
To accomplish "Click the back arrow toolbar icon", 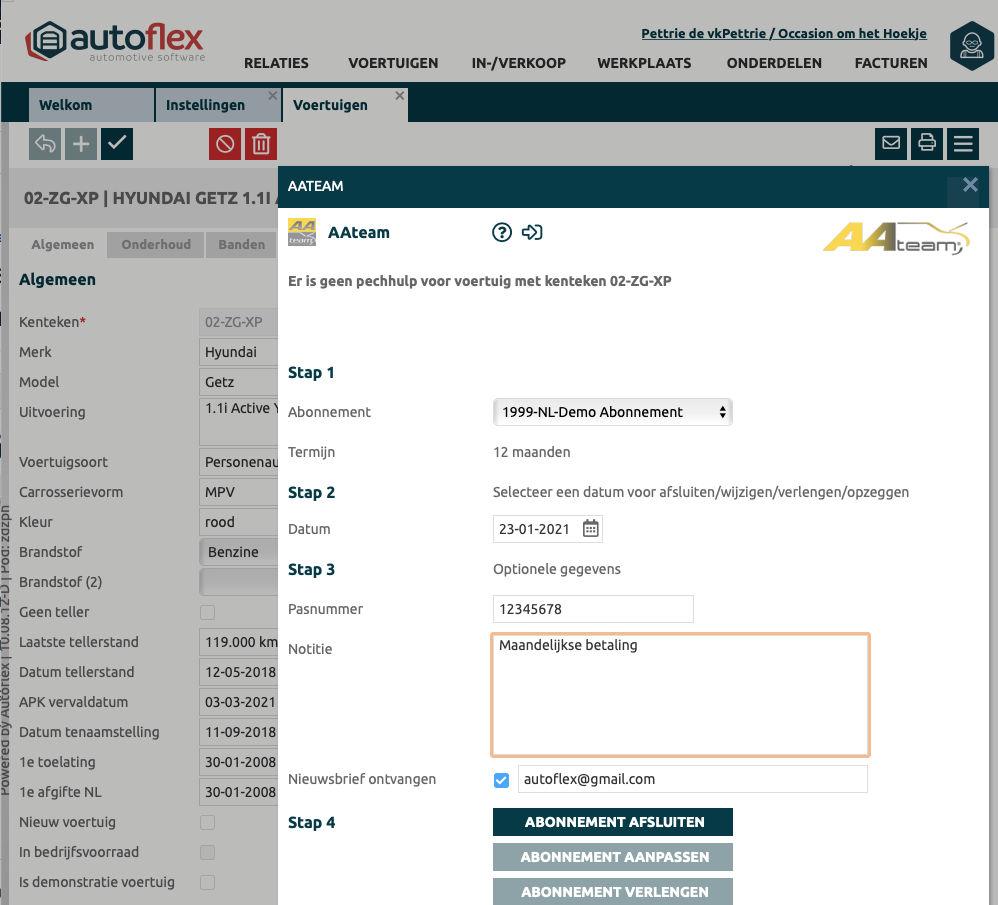I will [x=45, y=144].
